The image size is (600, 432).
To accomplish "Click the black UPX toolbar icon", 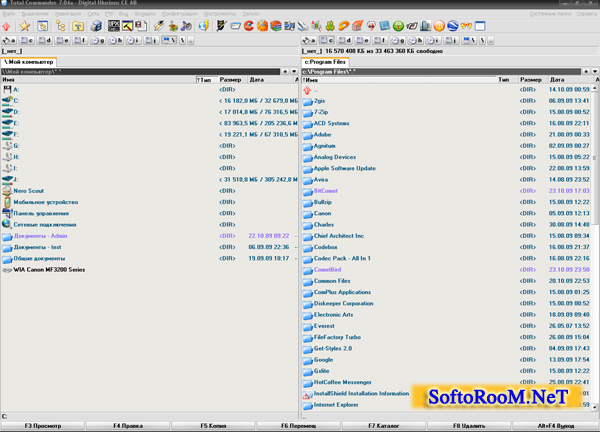I will point(114,26).
